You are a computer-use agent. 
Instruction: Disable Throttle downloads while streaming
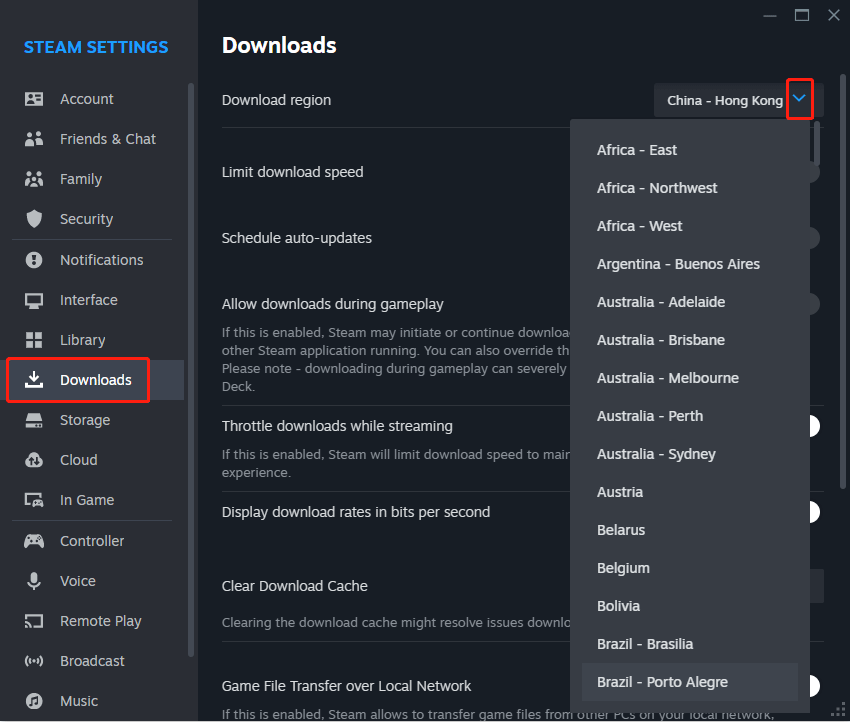tap(814, 425)
